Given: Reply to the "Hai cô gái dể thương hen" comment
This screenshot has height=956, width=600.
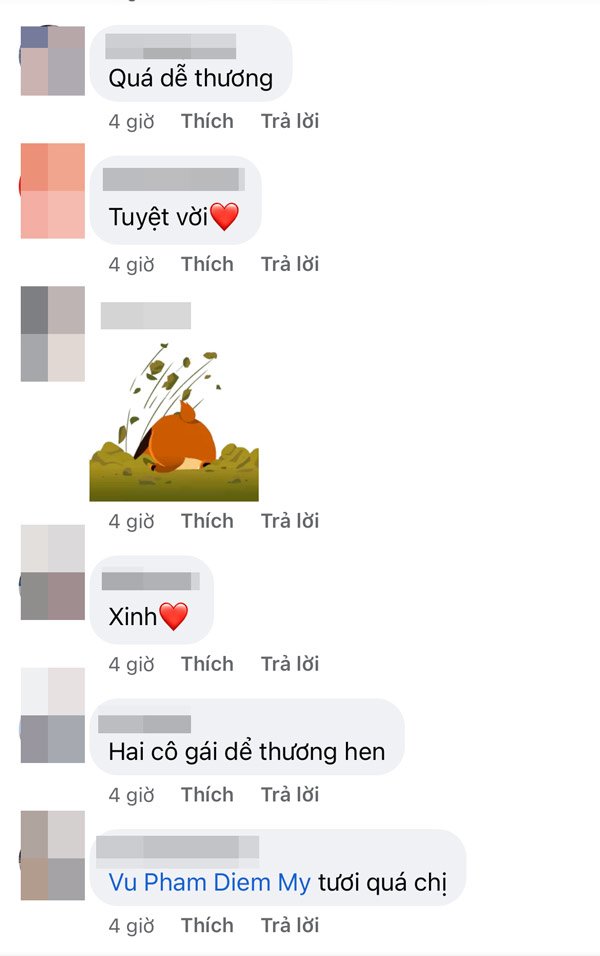Looking at the screenshot, I should click(290, 795).
